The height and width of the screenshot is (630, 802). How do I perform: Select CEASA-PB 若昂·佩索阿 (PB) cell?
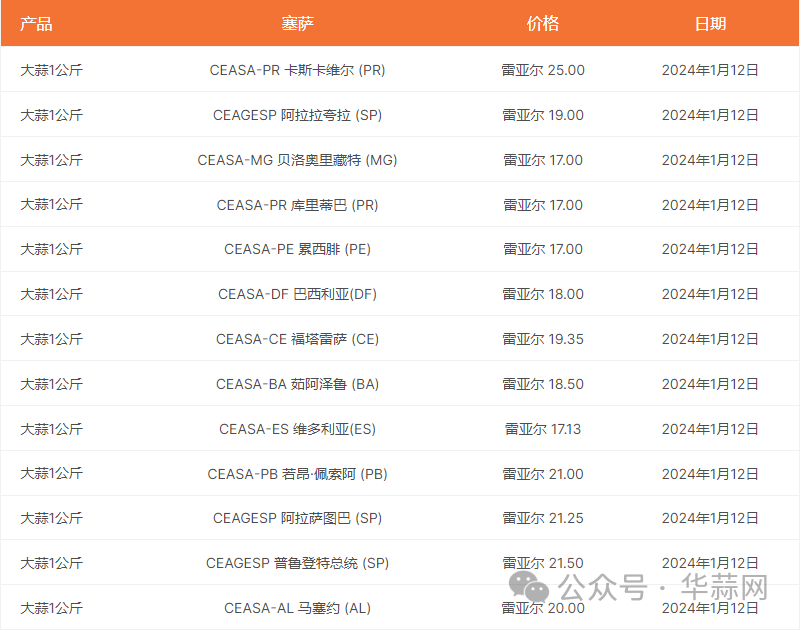click(297, 474)
